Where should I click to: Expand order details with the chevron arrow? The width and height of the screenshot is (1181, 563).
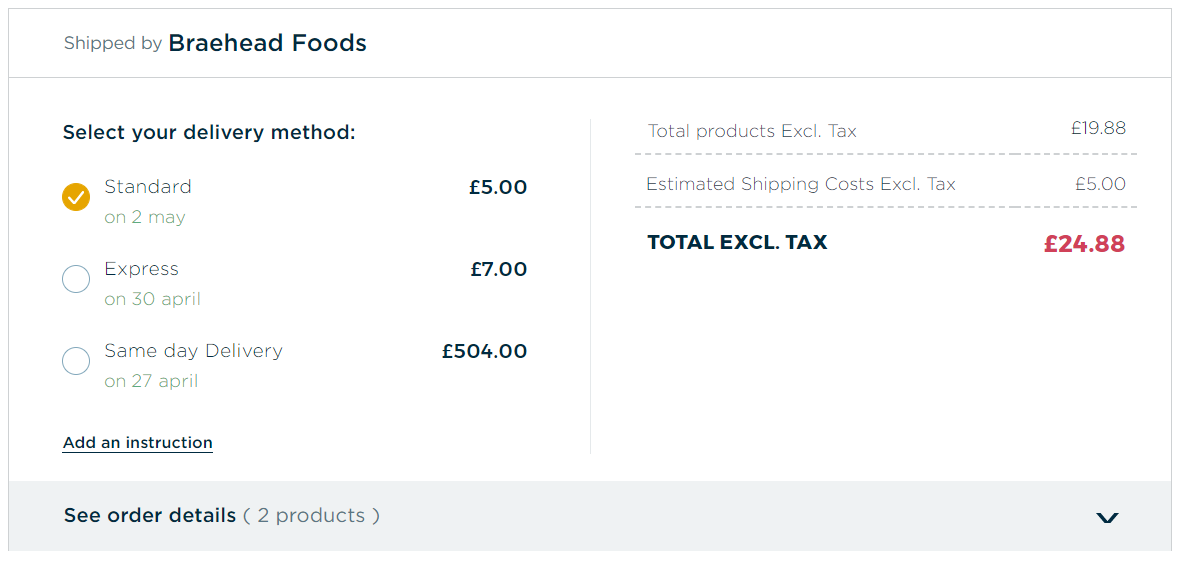[1107, 517]
